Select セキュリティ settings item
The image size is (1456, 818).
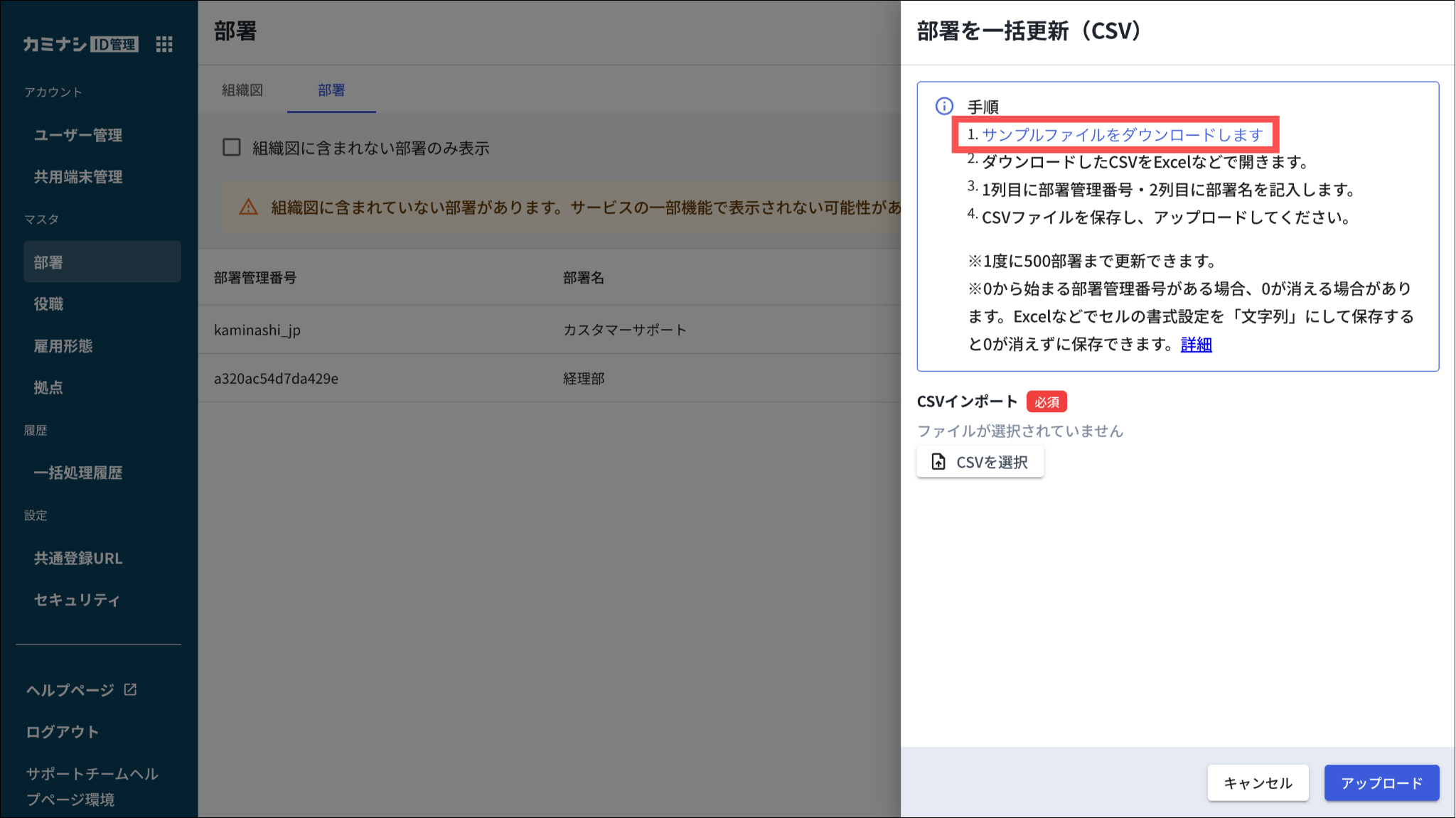pyautogui.click(x=77, y=600)
